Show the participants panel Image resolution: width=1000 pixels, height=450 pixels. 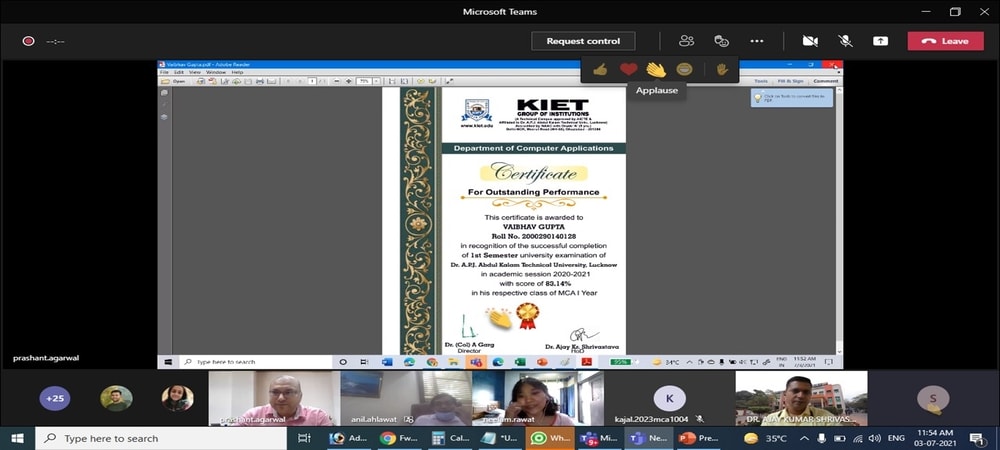pyautogui.click(x=686, y=41)
